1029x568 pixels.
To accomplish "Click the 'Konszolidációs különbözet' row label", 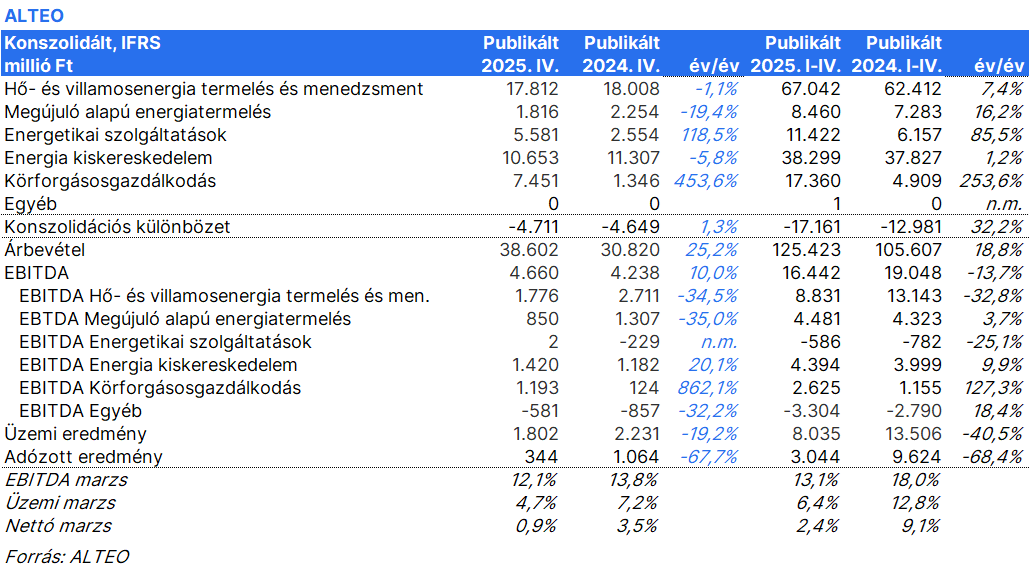I will tap(117, 227).
